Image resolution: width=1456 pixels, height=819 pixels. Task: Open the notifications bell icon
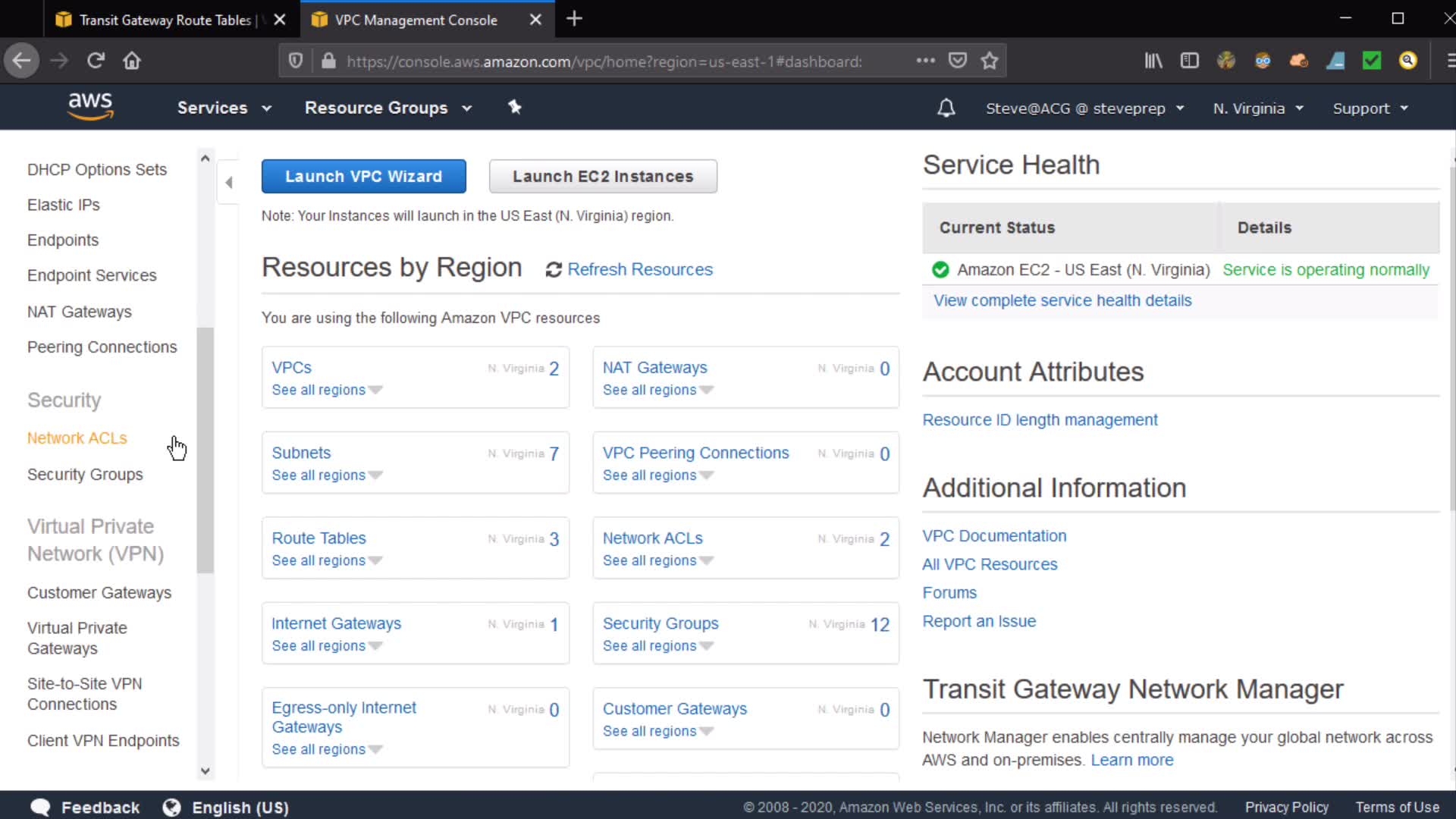click(946, 108)
